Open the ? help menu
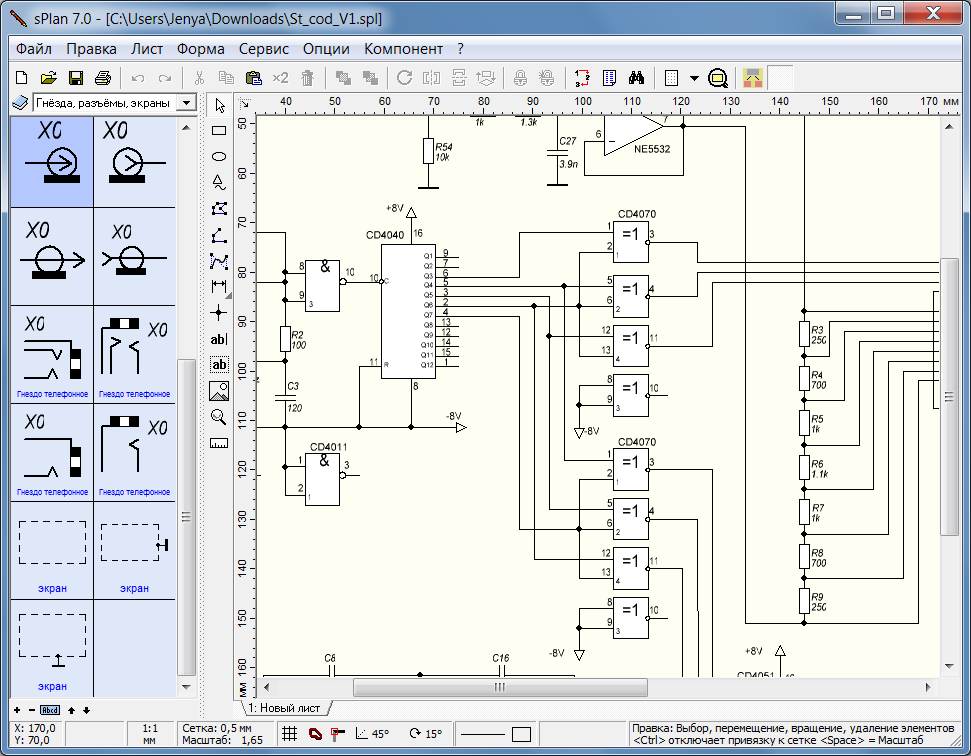The height and width of the screenshot is (756, 971). click(460, 49)
